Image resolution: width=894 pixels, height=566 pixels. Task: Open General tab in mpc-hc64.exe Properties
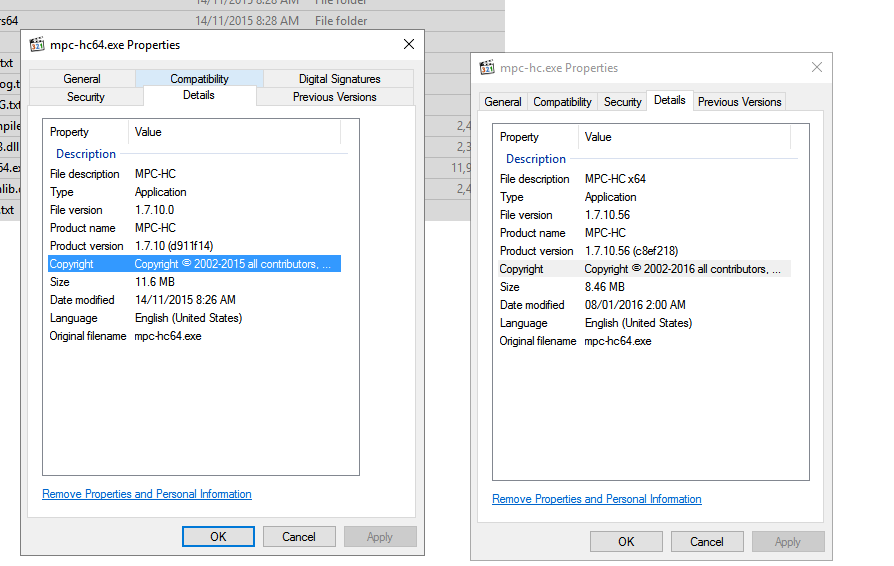point(82,79)
